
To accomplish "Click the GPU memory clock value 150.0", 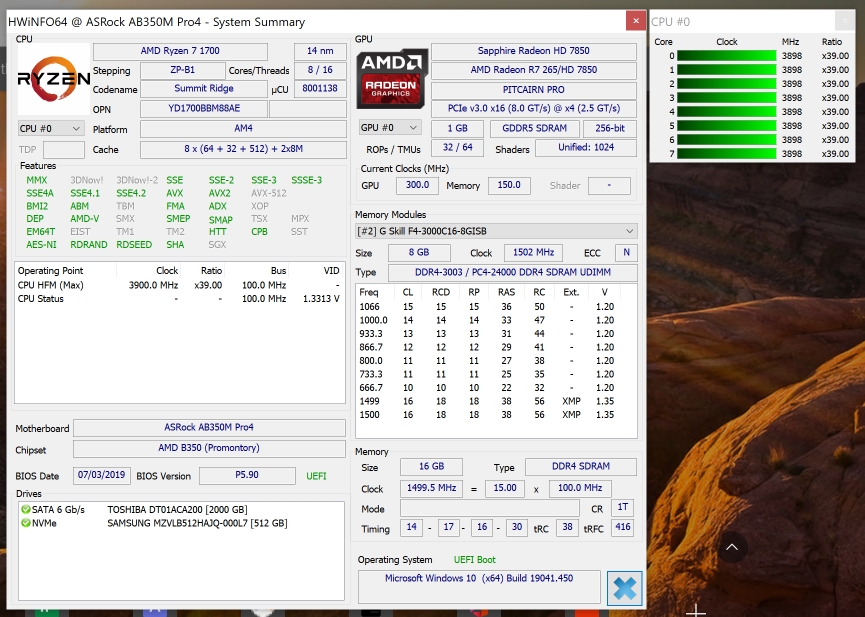I will click(509, 185).
